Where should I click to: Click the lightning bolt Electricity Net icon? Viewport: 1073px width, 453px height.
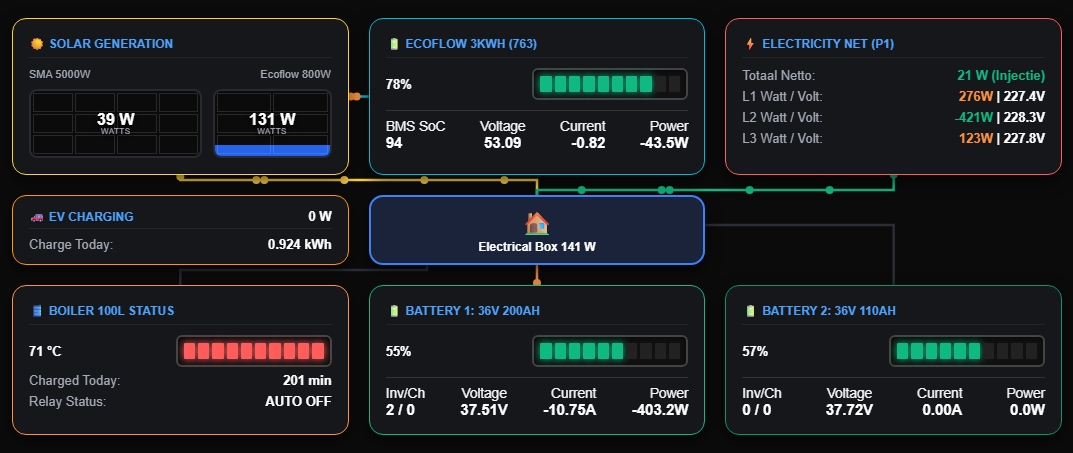750,44
